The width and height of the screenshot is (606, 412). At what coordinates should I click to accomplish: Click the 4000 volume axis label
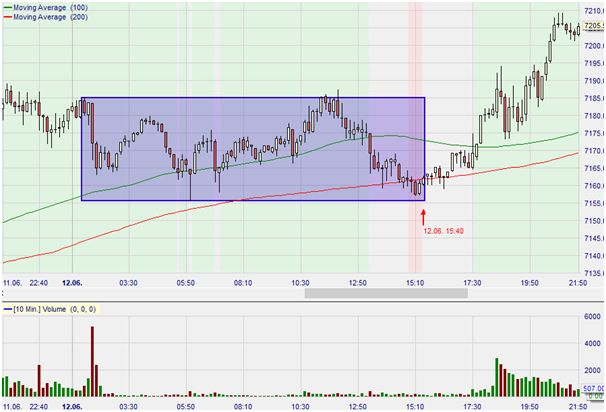[592, 343]
